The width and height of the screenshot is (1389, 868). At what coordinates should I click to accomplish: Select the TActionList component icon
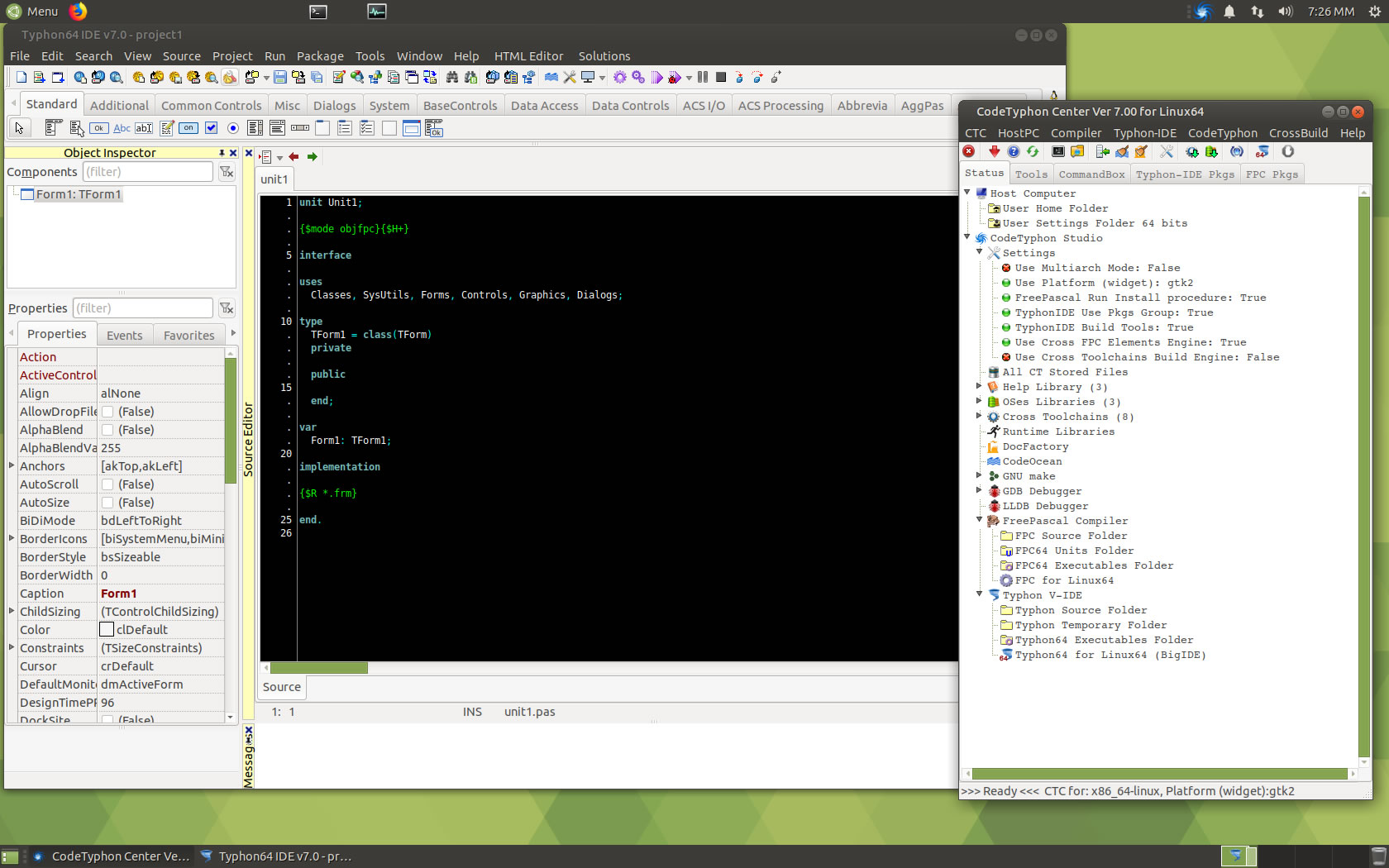pos(434,128)
